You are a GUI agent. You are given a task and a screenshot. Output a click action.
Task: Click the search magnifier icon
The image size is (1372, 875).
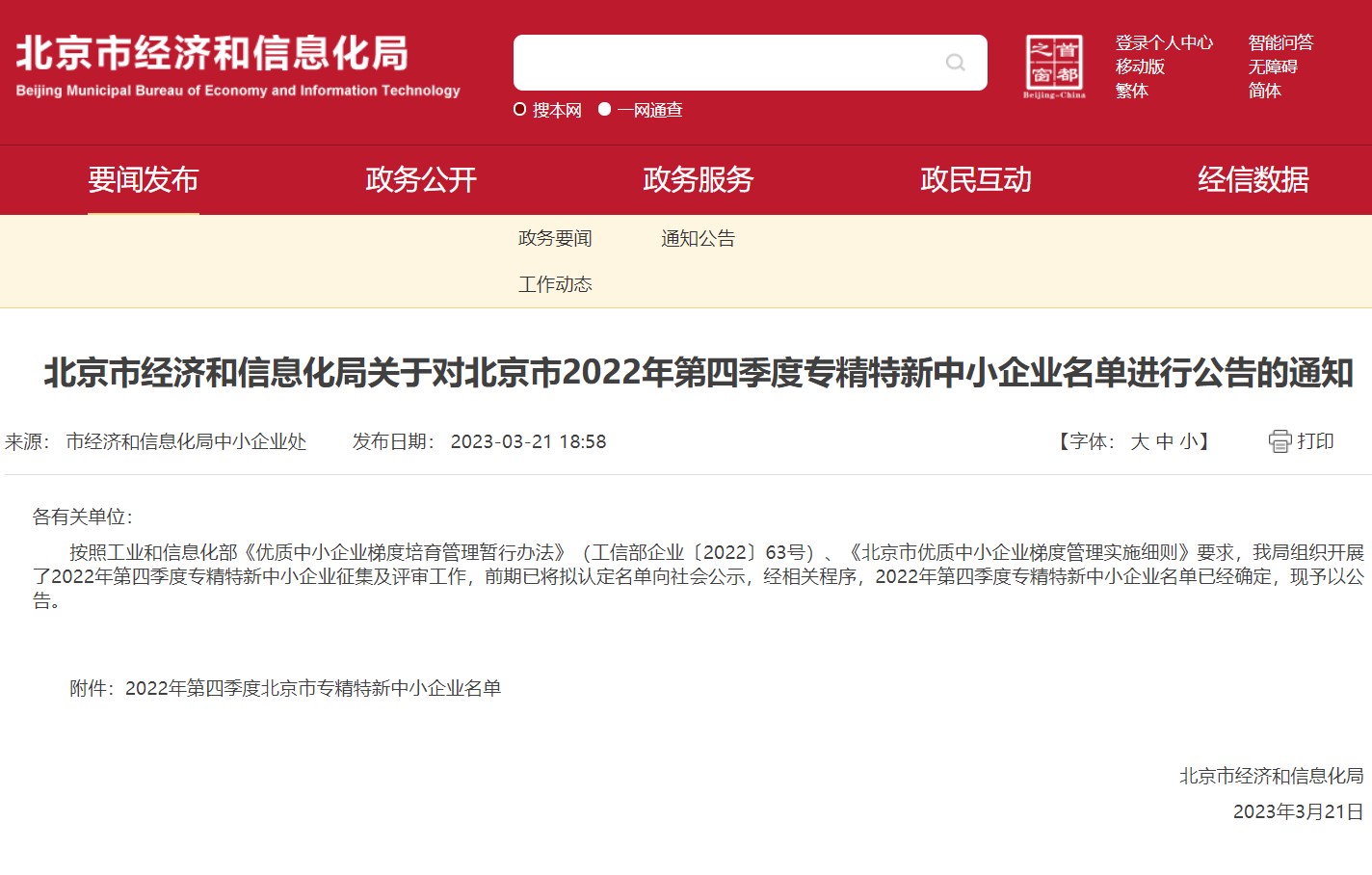click(955, 63)
